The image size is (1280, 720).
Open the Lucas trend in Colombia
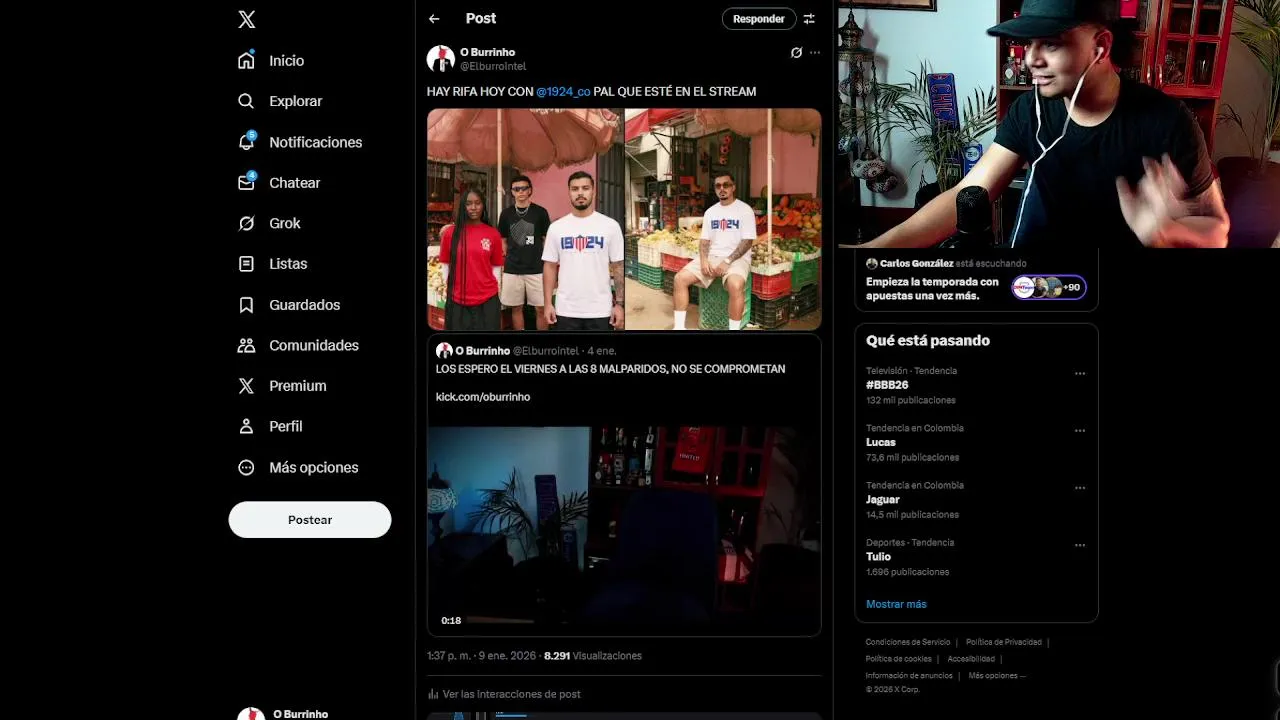[x=880, y=442]
